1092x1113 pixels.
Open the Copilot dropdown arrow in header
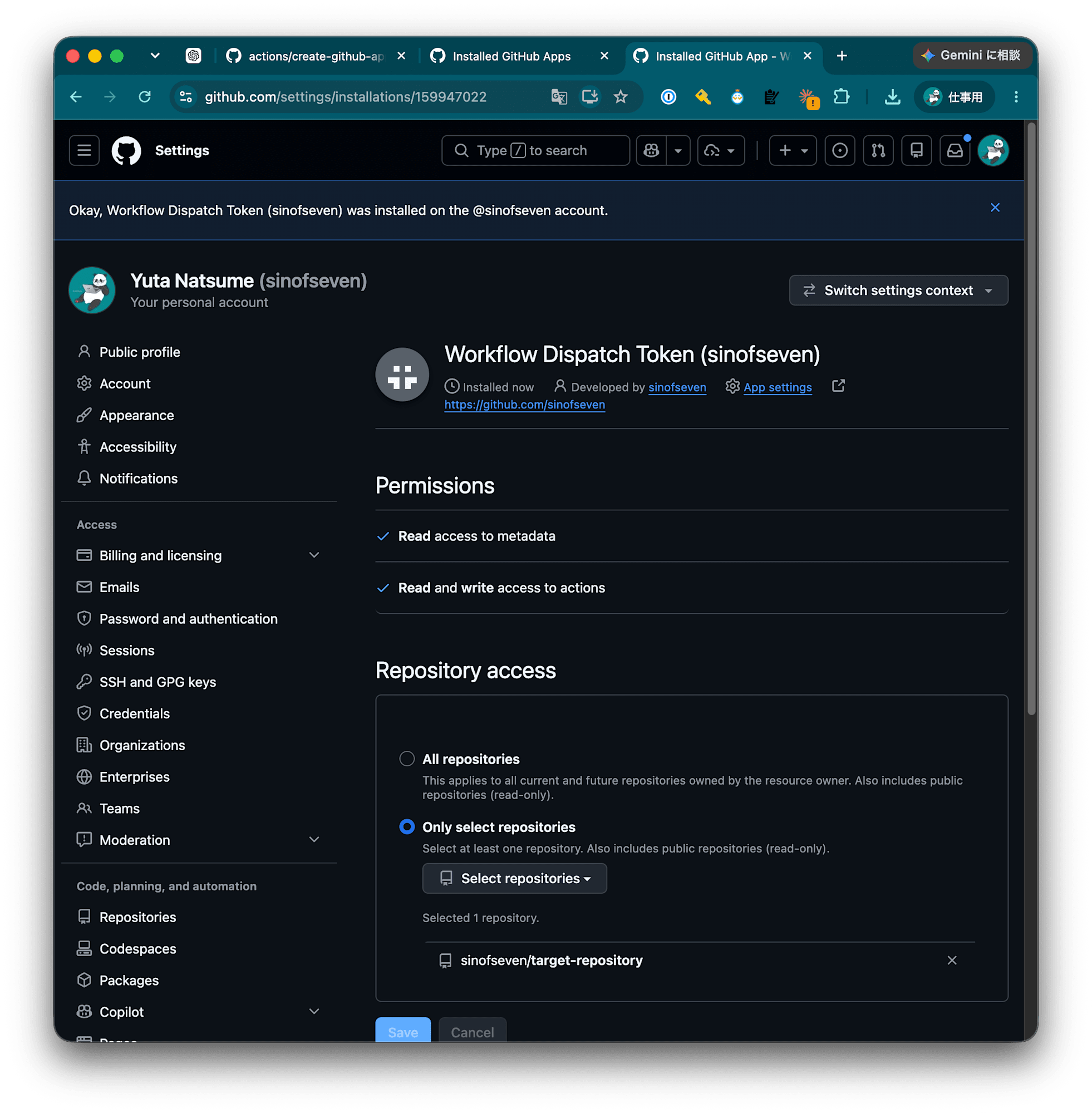click(678, 150)
